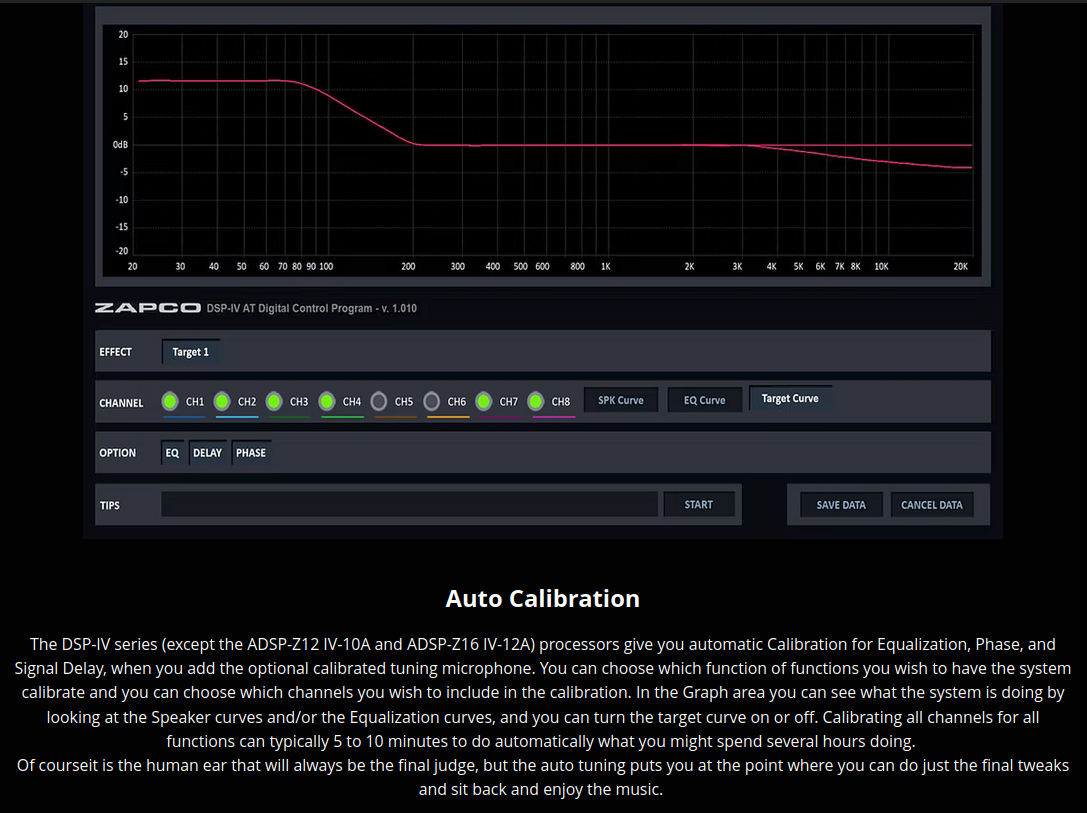Click the red target curve in graph
The width and height of the screenshot is (1087, 813).
click(550, 145)
